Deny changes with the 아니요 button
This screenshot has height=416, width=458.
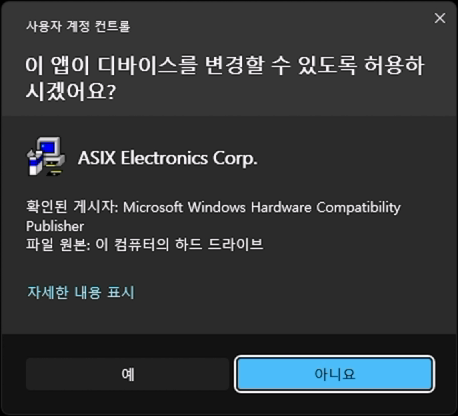pos(334,374)
